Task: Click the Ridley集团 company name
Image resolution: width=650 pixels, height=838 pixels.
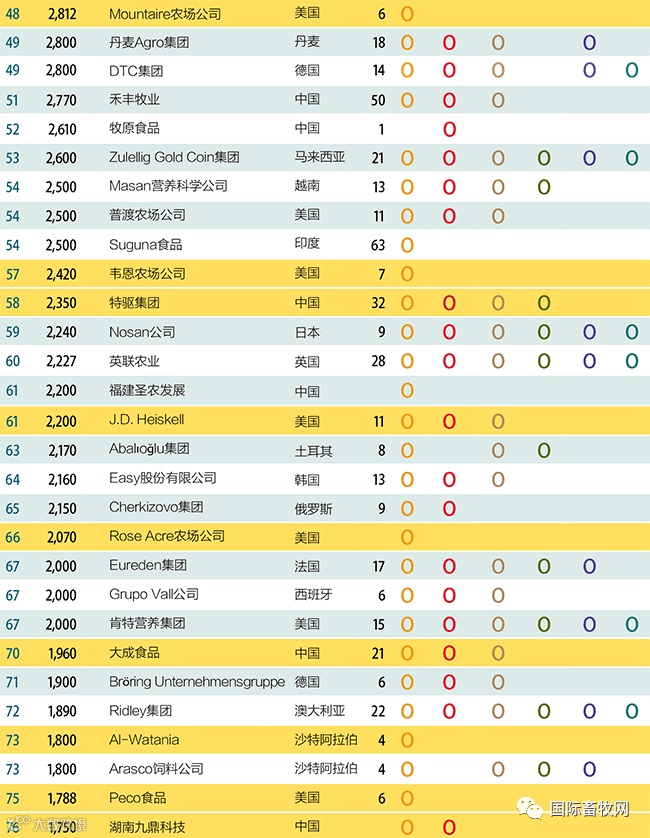Action: [x=140, y=710]
